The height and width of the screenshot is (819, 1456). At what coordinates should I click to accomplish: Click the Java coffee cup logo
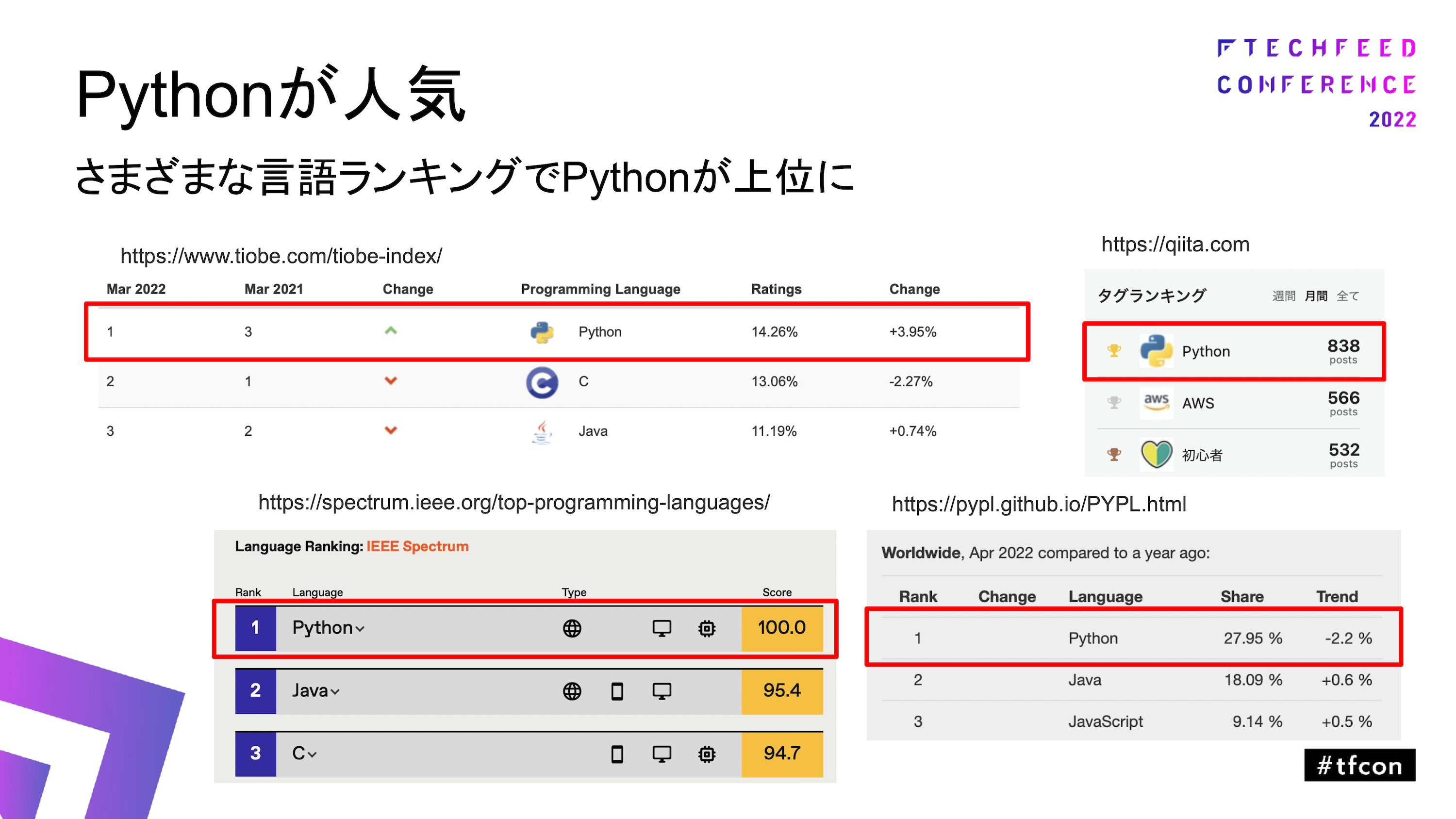542,432
